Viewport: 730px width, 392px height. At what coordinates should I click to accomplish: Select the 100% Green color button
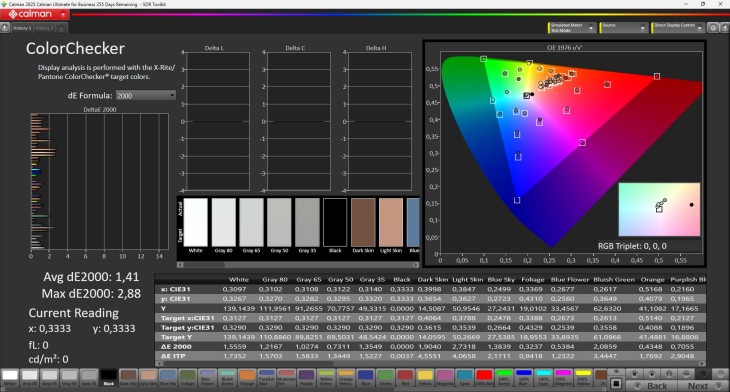tap(504, 378)
